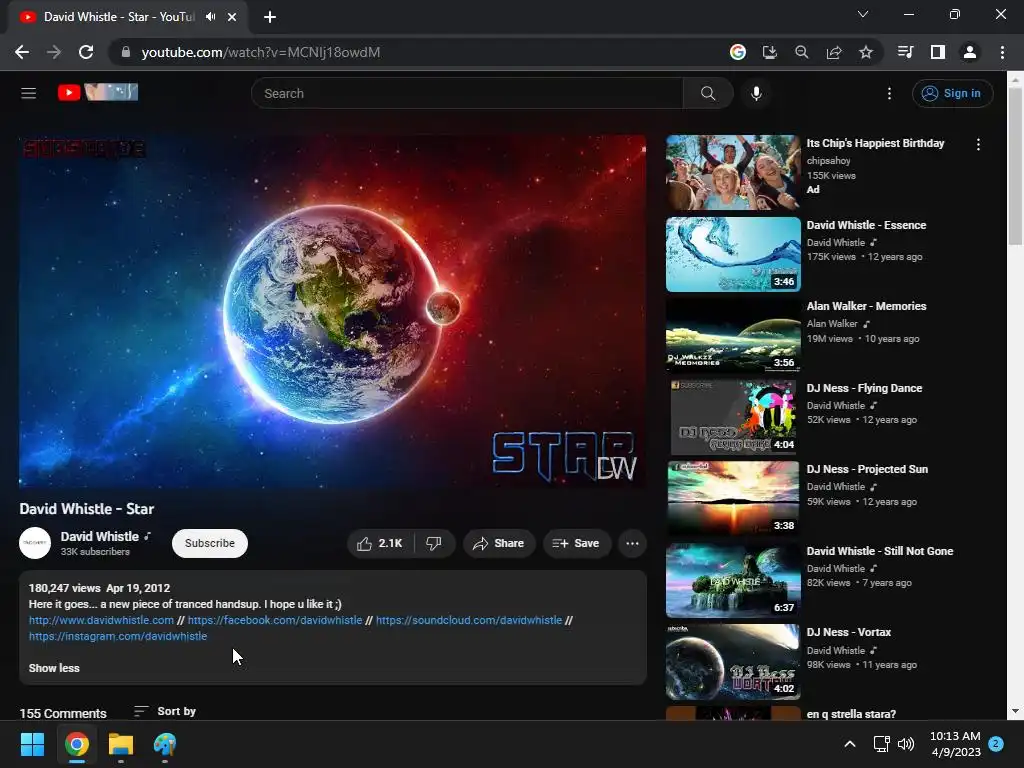The height and width of the screenshot is (768, 1024).
Task: Open Chrome from the taskbar
Action: click(77, 744)
